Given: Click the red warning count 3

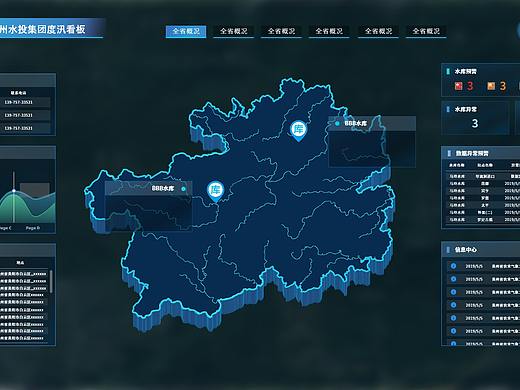Looking at the screenshot, I should (x=470, y=86).
